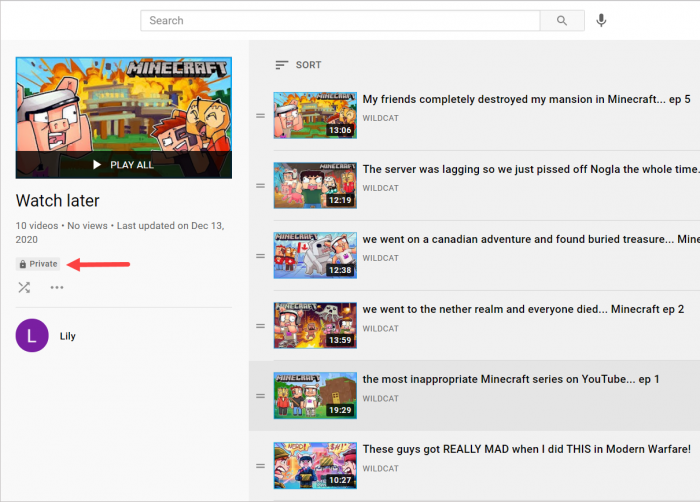Click the Private lock badge
700x502 pixels.
coord(38,264)
